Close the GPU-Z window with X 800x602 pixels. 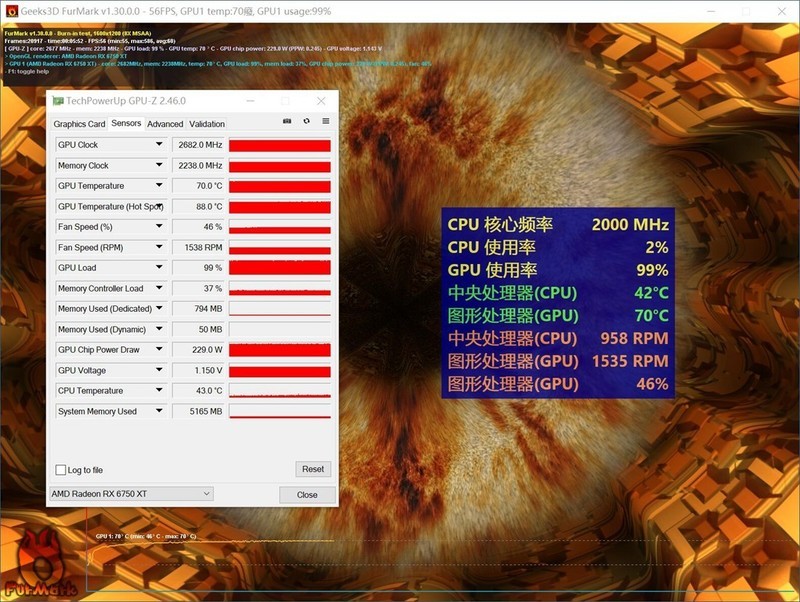click(321, 101)
